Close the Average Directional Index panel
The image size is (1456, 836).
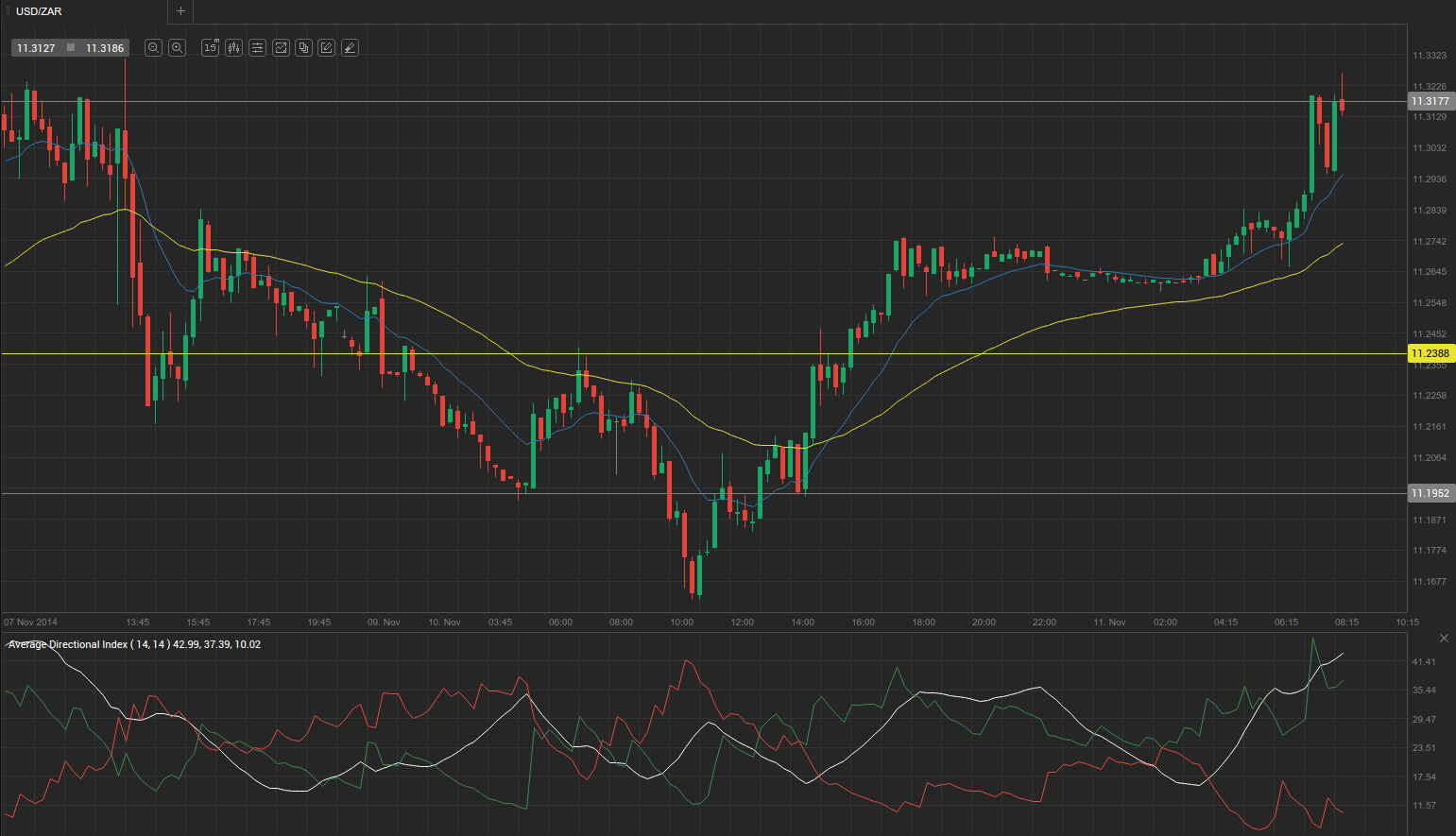pos(1444,638)
